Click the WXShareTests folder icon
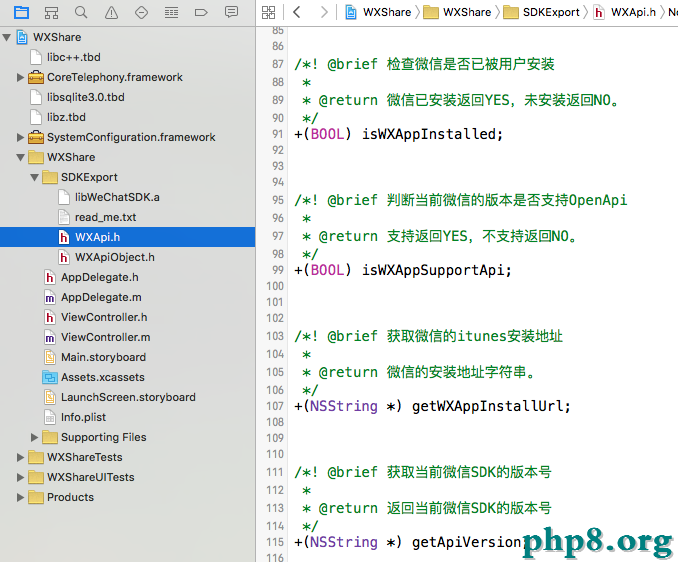The width and height of the screenshot is (678, 562). click(x=36, y=457)
